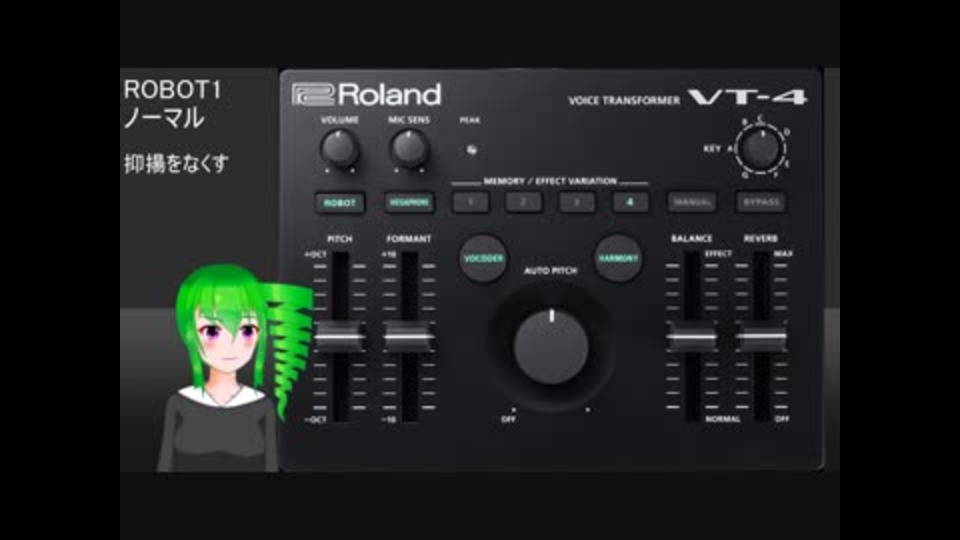Click the VOLUME knob
Image resolution: width=960 pixels, height=540 pixels.
pyautogui.click(x=340, y=149)
